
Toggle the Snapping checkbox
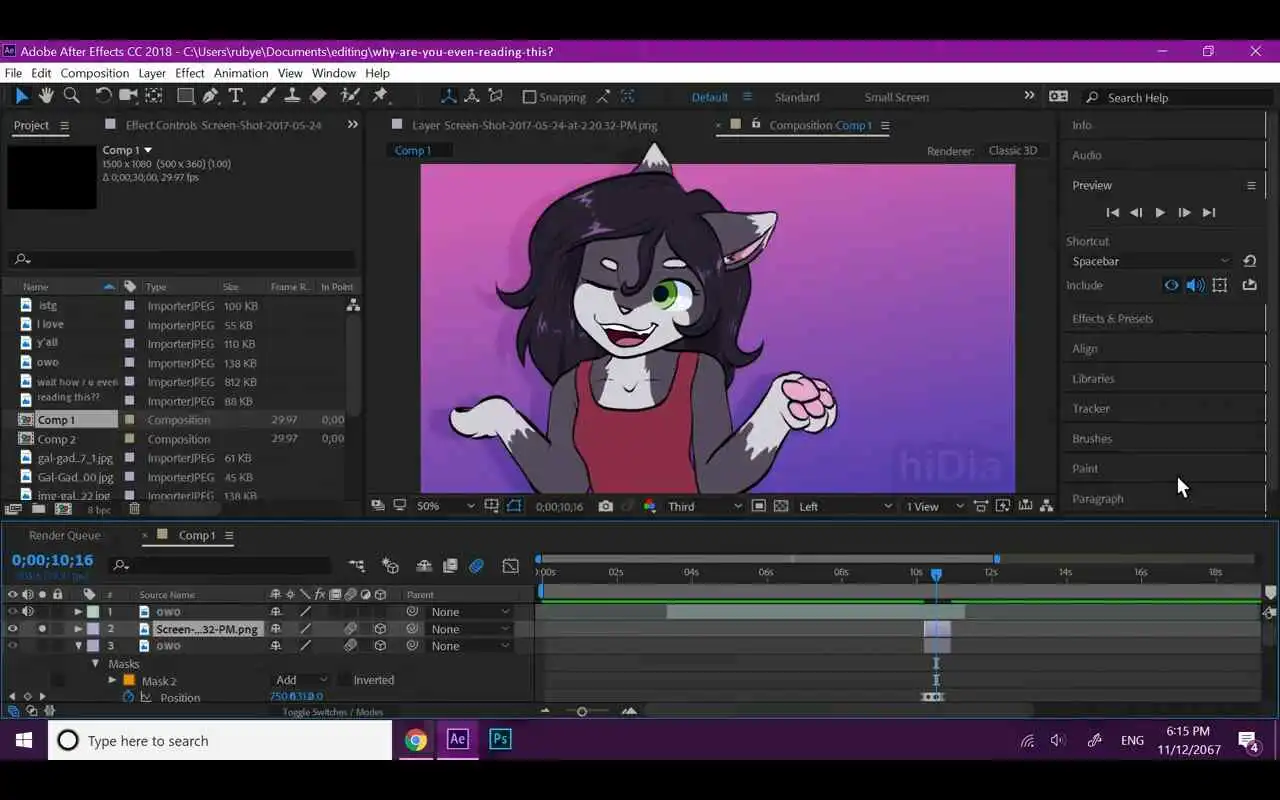530,97
